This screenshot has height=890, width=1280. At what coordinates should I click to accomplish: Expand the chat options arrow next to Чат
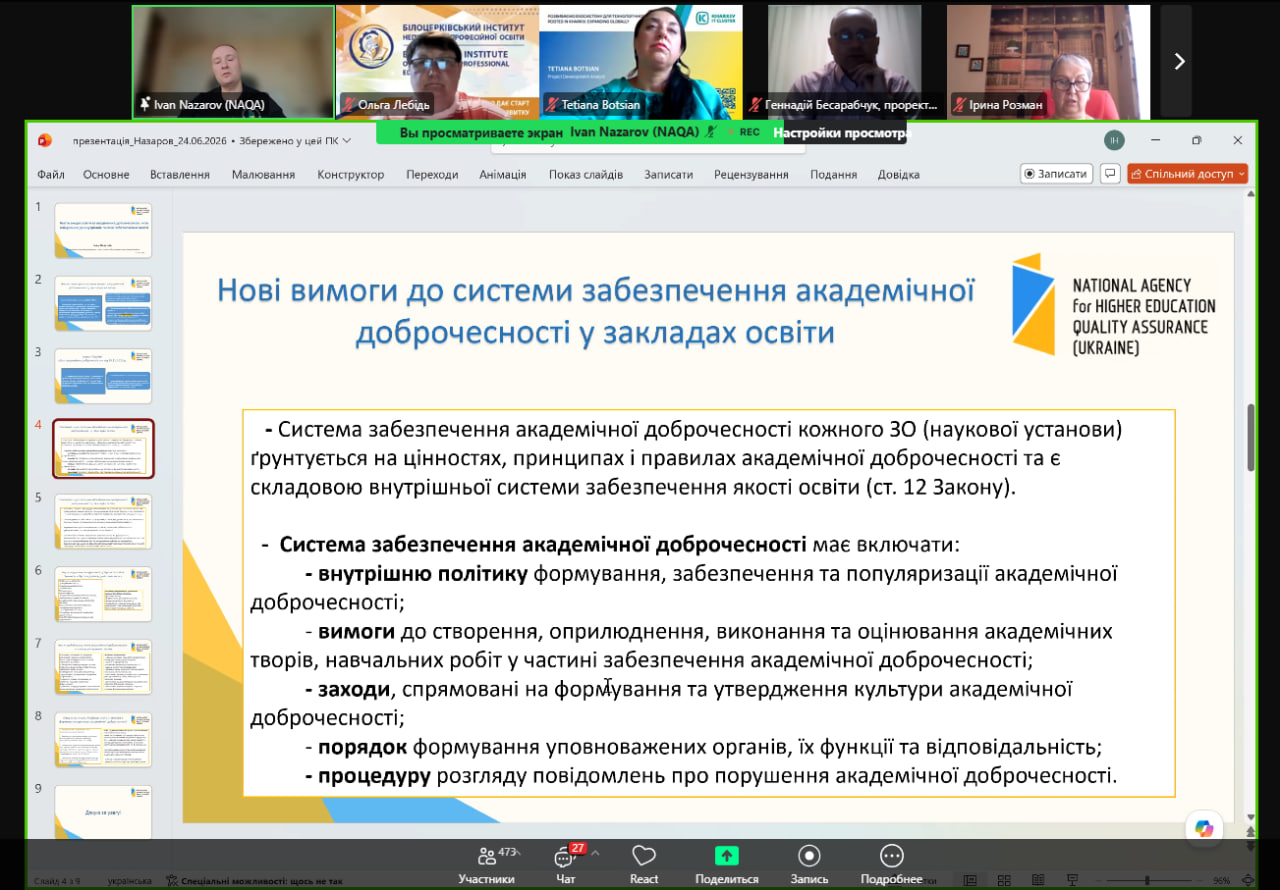point(595,853)
